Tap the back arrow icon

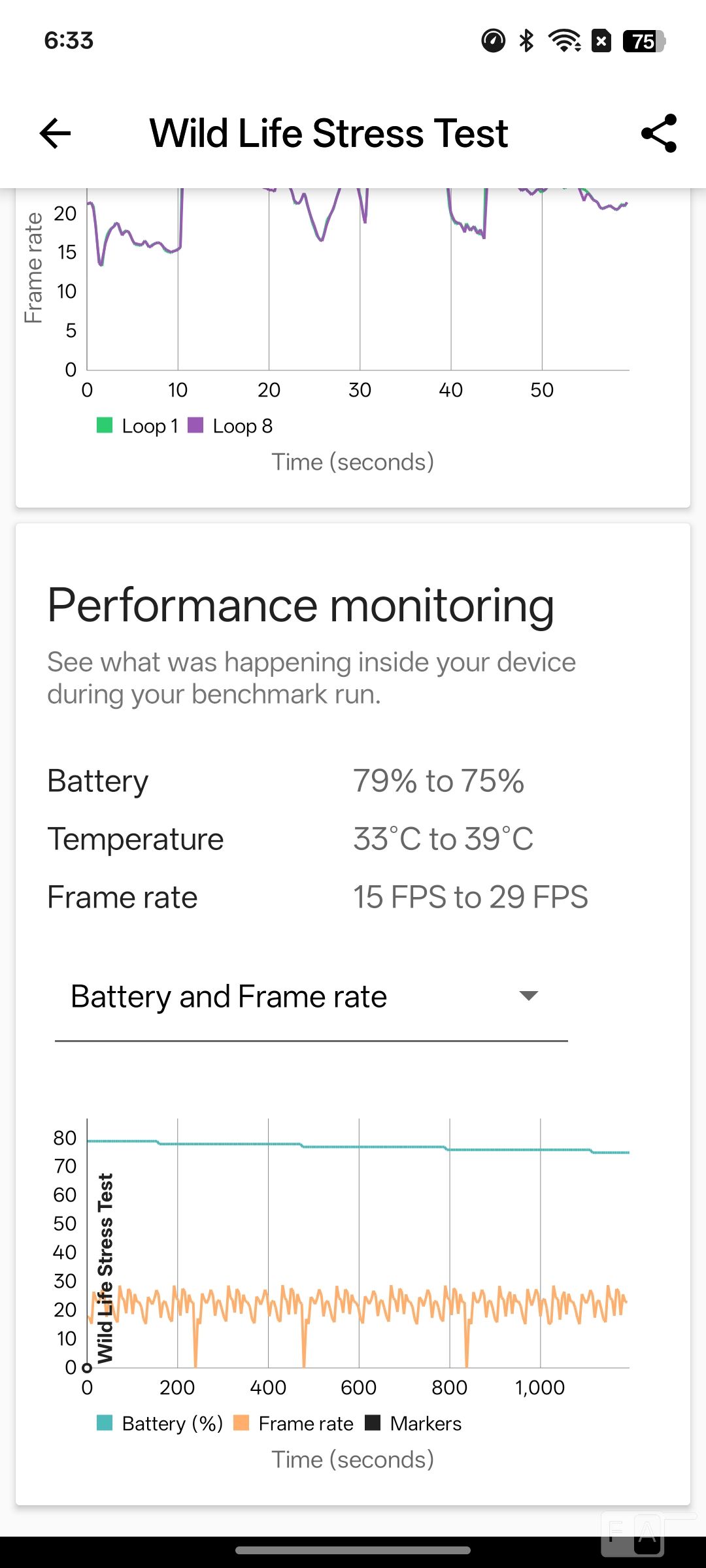coord(55,133)
